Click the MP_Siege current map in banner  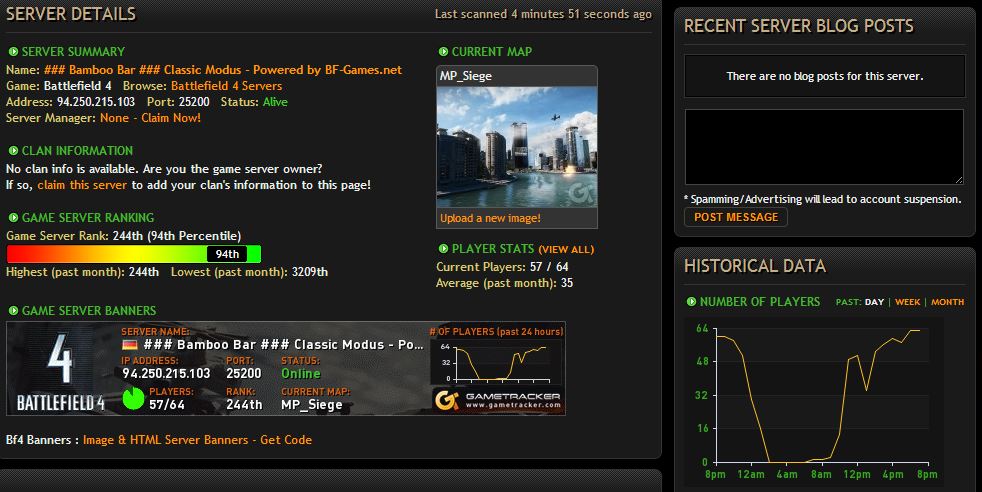click(311, 405)
